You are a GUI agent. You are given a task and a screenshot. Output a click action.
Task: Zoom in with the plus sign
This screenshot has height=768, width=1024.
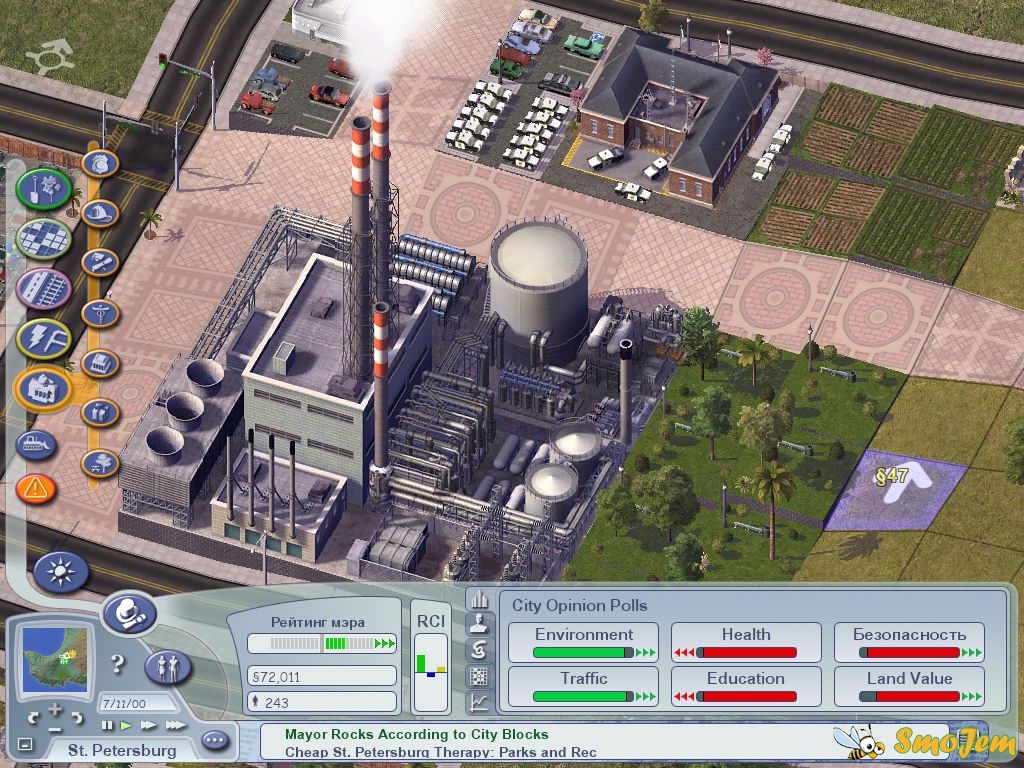click(x=56, y=709)
